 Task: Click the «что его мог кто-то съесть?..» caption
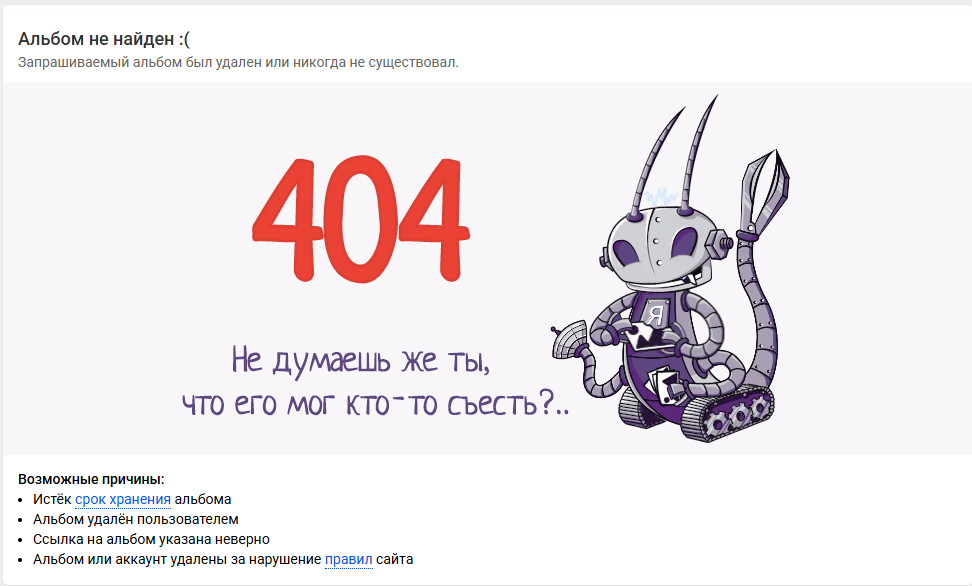tap(375, 404)
